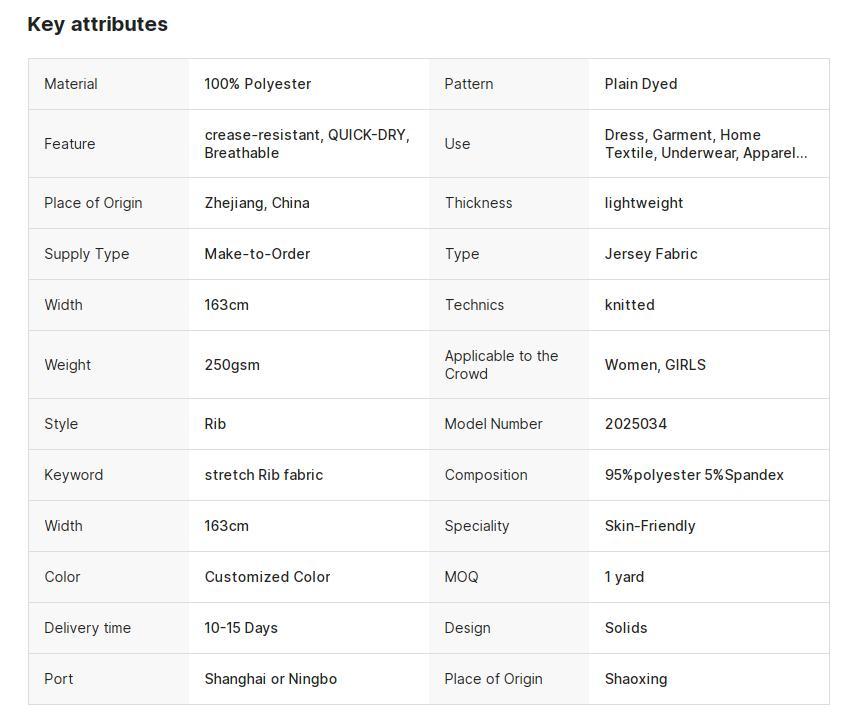Click the Shanghai or Ningbo port value
Image resolution: width=851 pixels, height=717 pixels.
click(271, 679)
